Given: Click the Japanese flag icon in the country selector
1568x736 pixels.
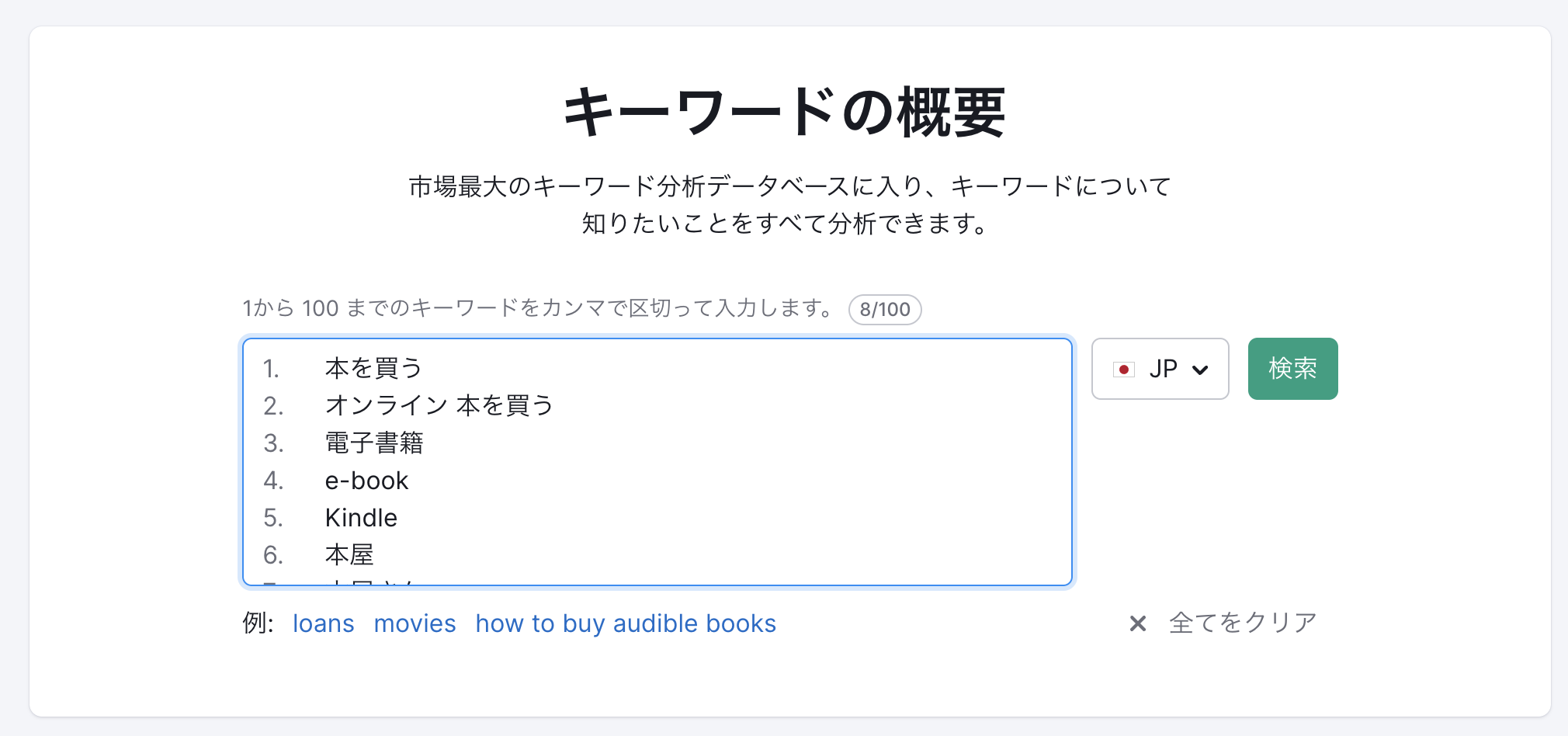Looking at the screenshot, I should click(1123, 370).
